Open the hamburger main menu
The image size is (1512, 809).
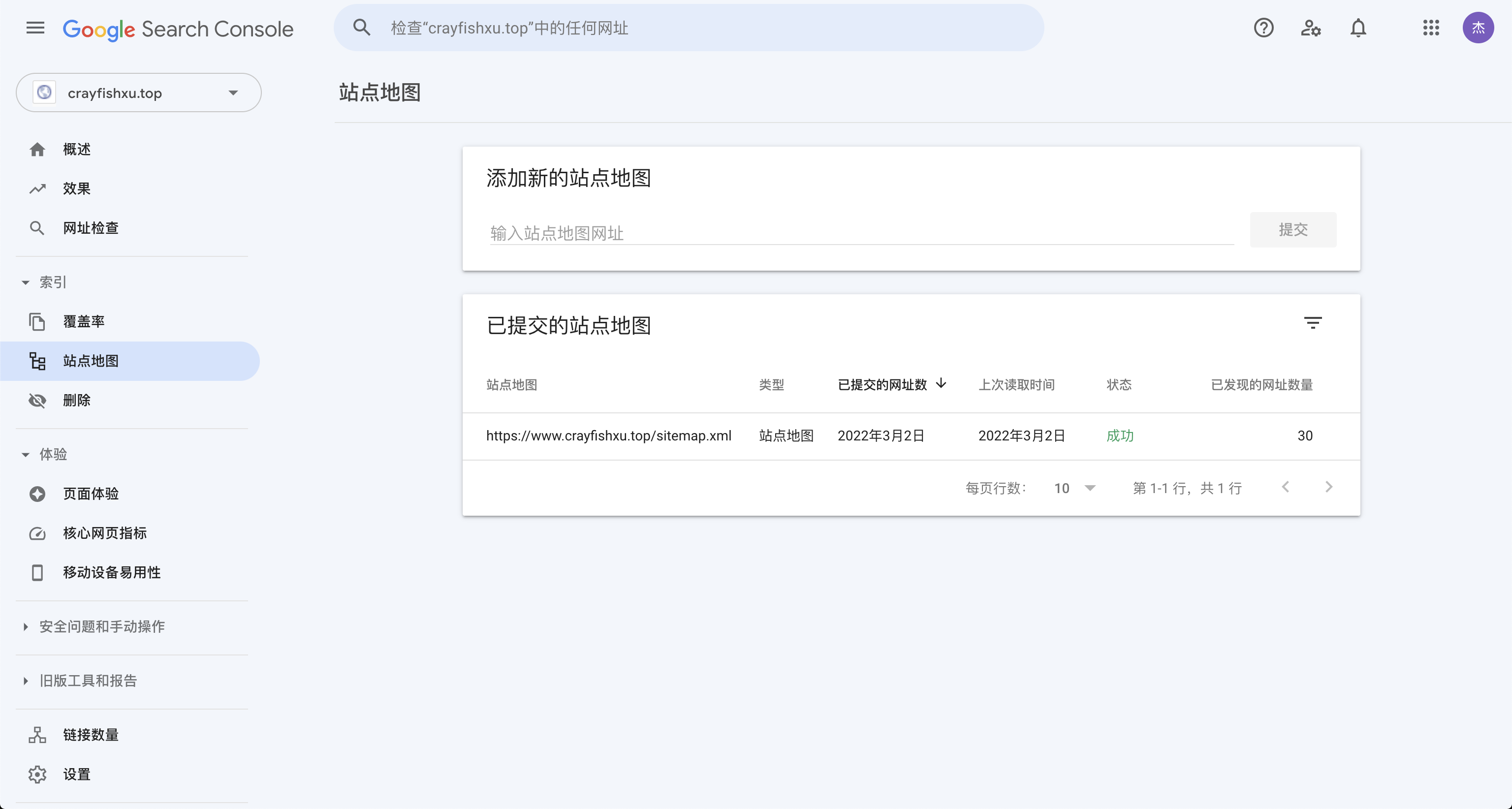coord(35,28)
